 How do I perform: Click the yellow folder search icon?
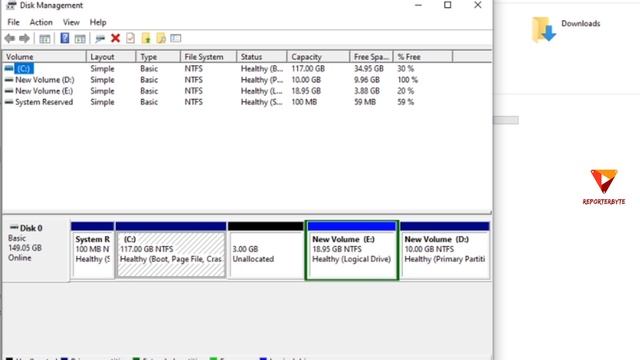tap(161, 38)
